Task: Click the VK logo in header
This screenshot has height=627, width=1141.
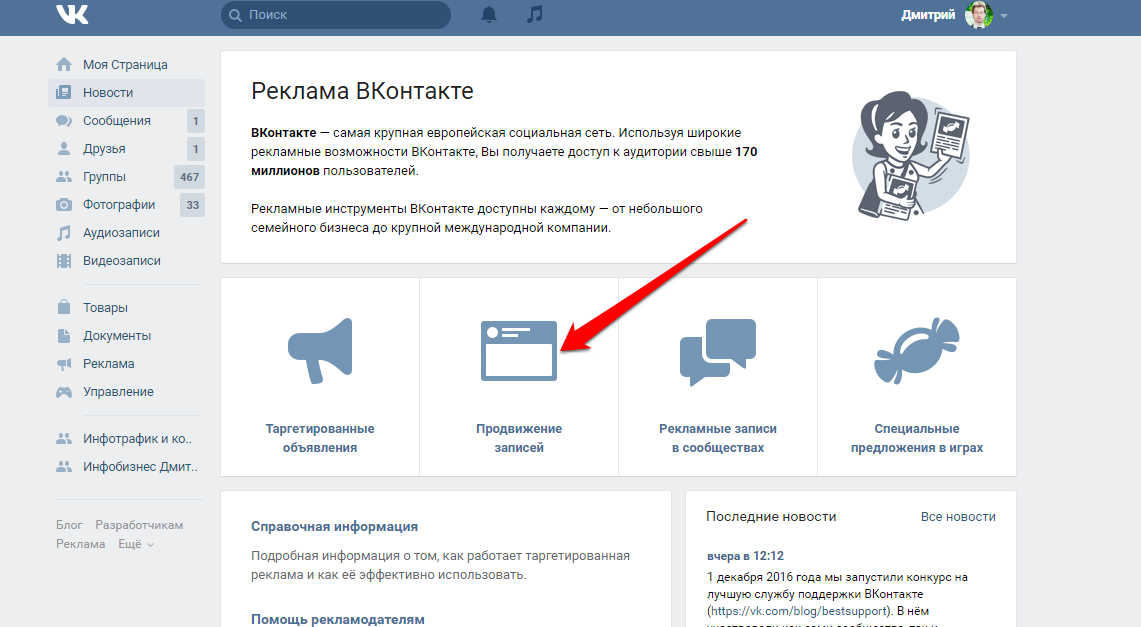Action: (x=72, y=14)
